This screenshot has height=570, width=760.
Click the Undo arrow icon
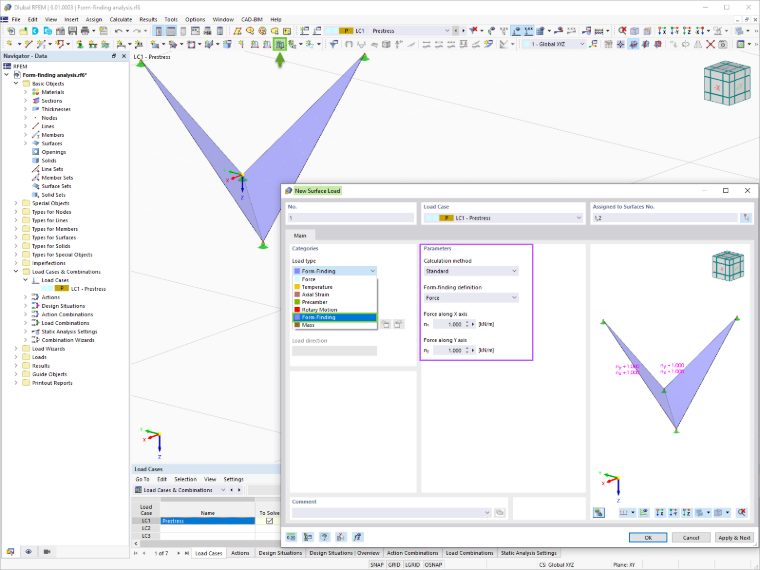pyautogui.click(x=118, y=31)
